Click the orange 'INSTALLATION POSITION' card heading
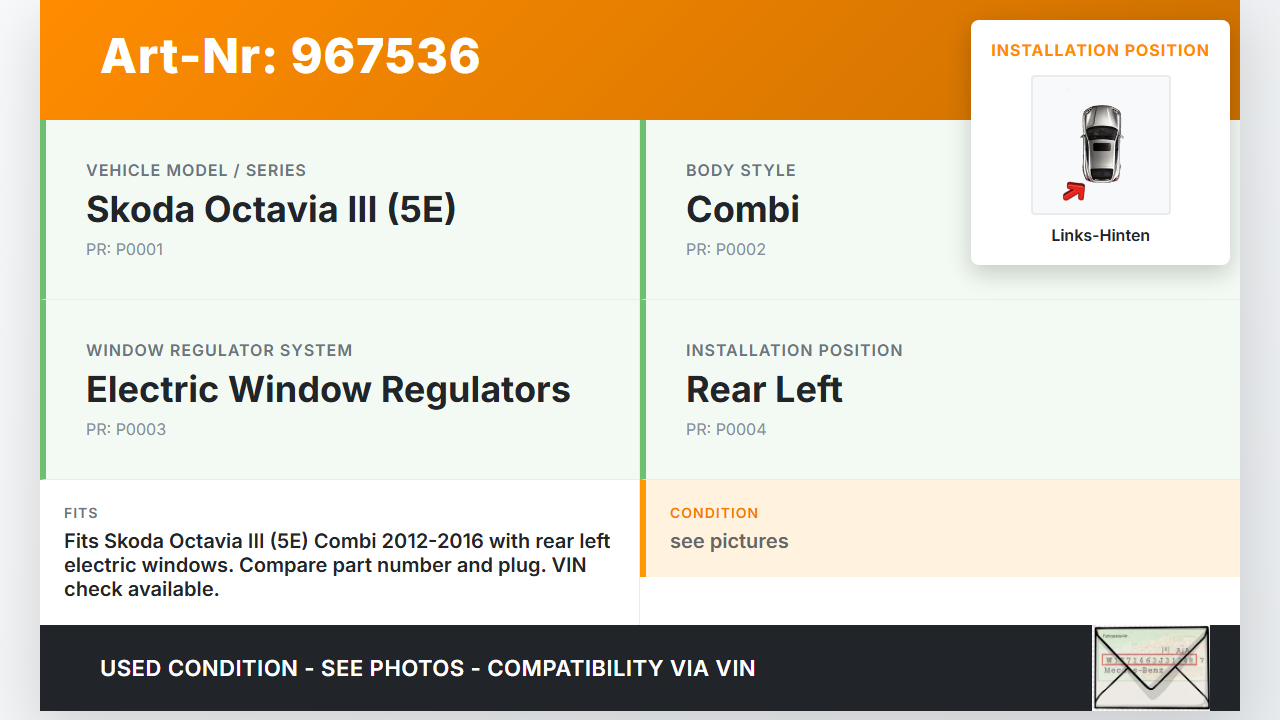This screenshot has width=1280, height=720. click(1100, 51)
